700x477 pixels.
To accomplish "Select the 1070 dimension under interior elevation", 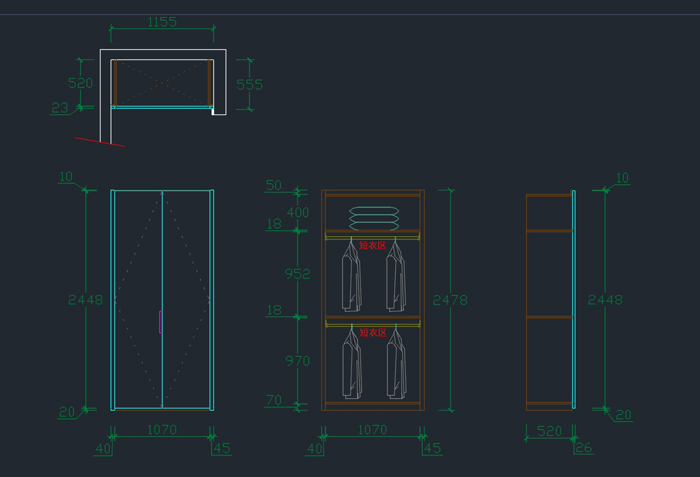I will 372,430.
